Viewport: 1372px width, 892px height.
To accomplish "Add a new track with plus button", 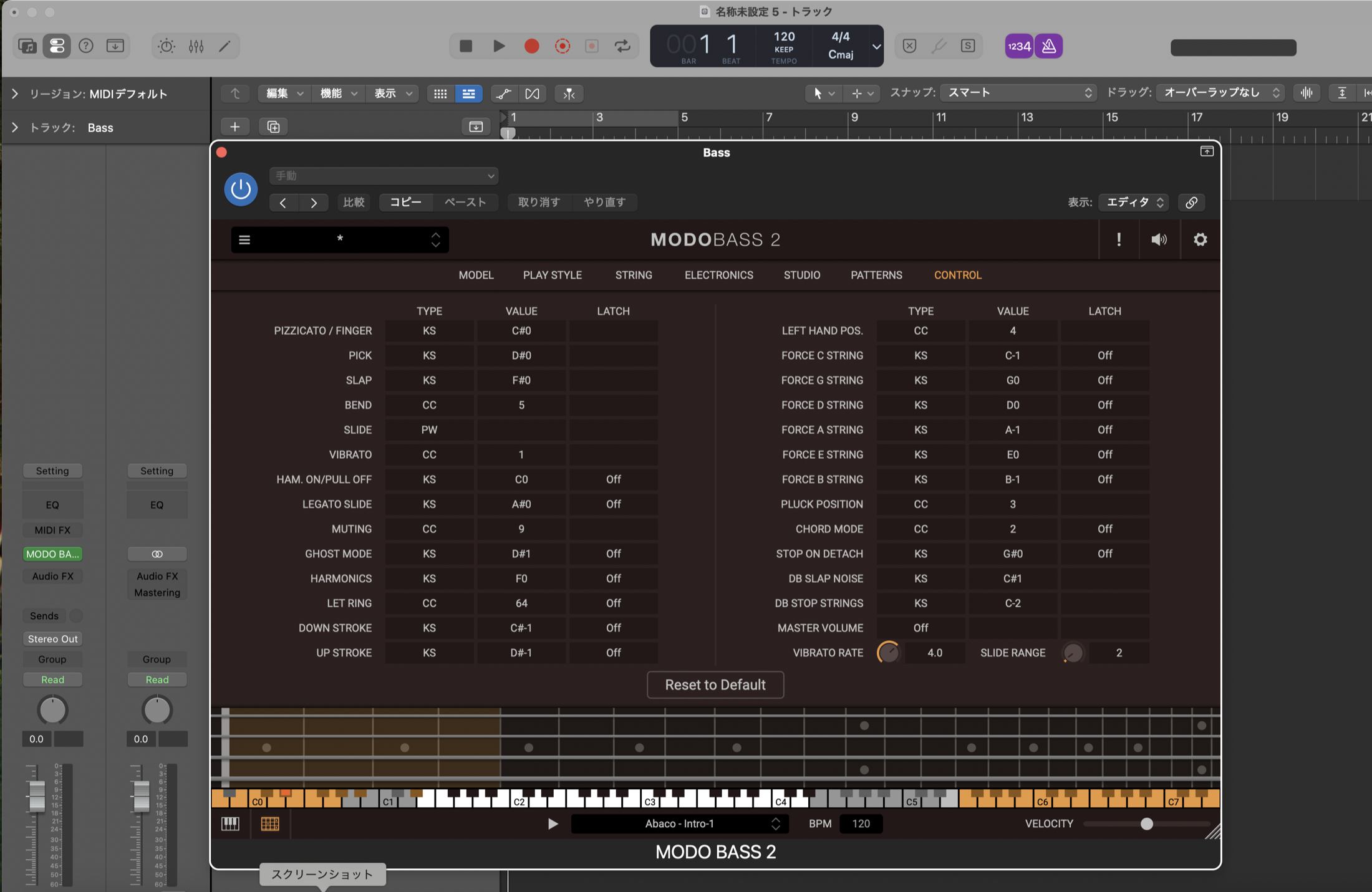I will point(235,127).
